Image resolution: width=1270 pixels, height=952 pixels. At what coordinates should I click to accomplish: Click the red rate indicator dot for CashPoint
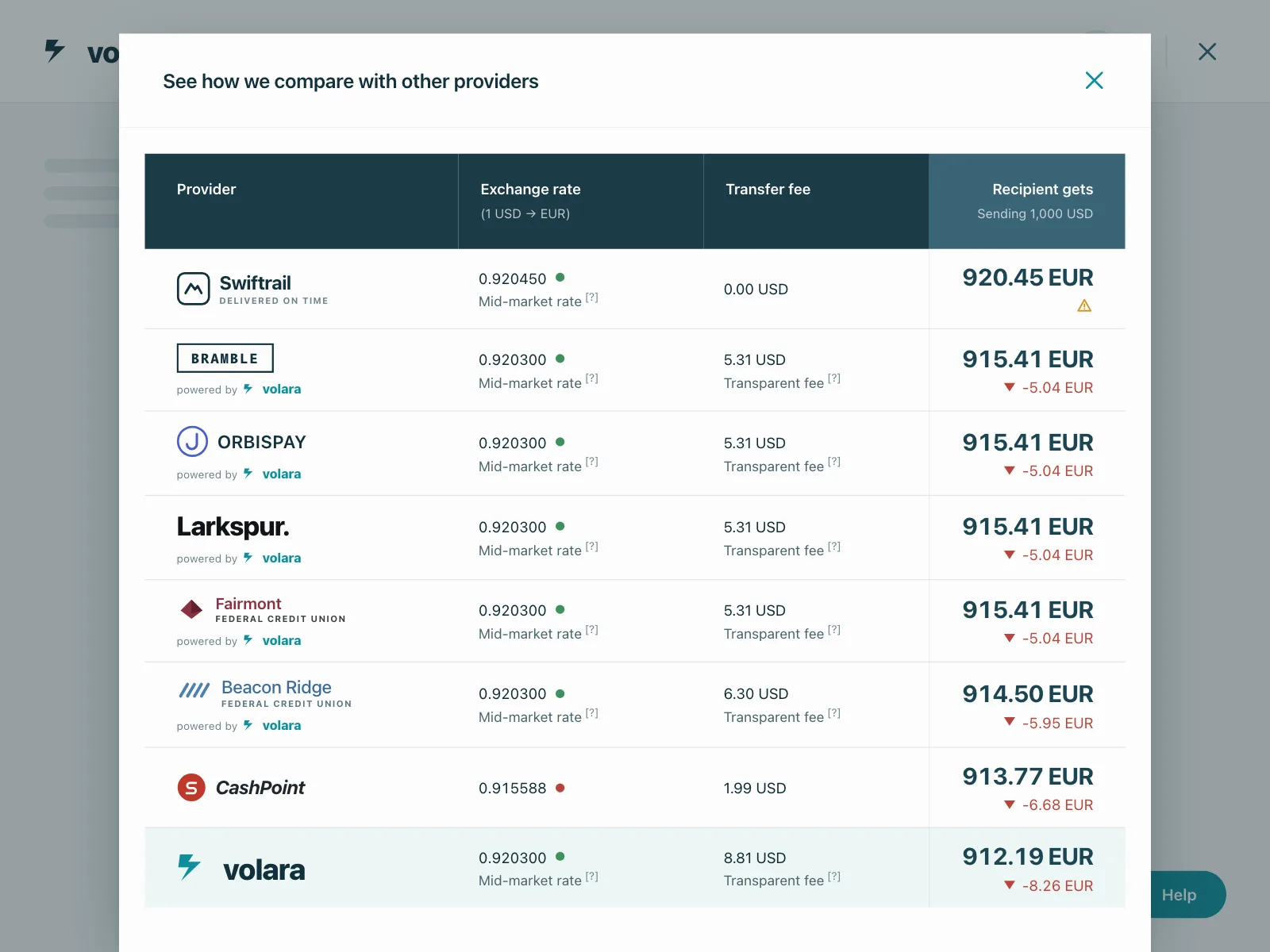(x=560, y=788)
